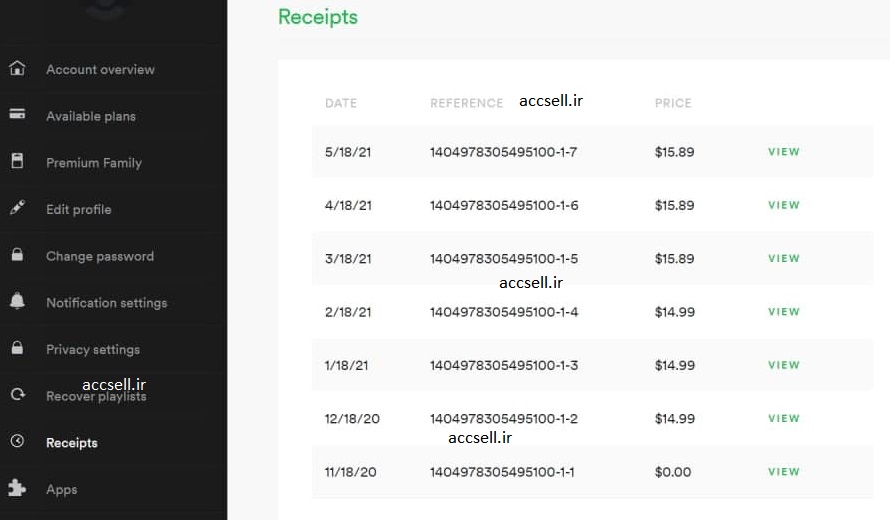Click the clock icon beside Receipts
Screen dimensions: 890x520
click(17, 441)
